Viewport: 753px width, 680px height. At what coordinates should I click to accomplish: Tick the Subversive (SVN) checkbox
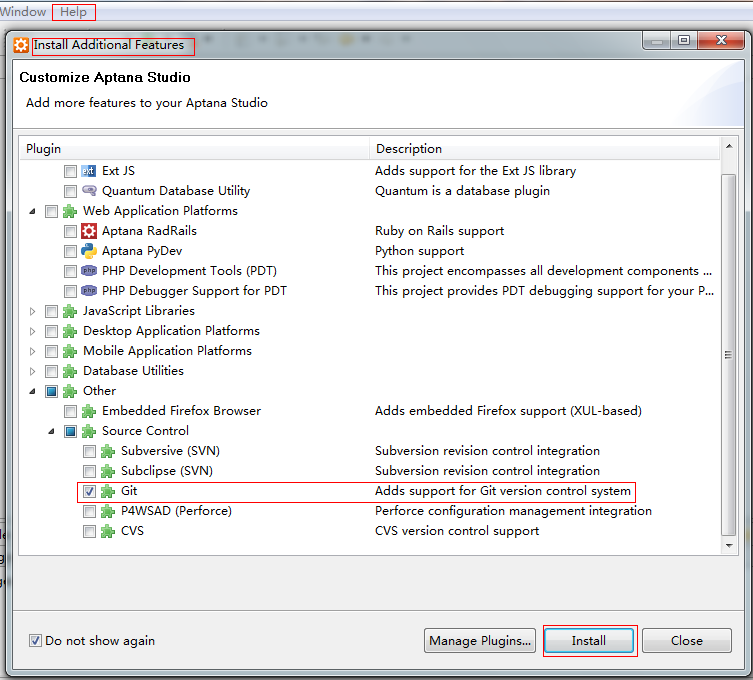coord(89,452)
